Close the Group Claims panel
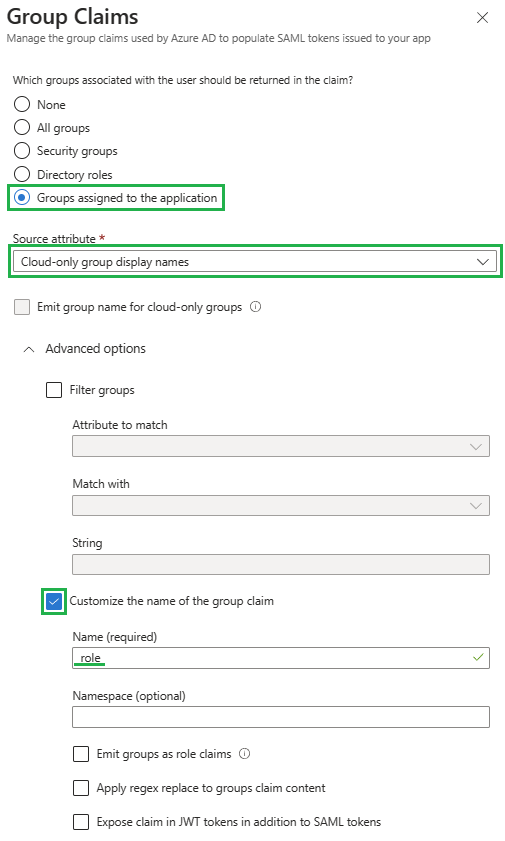Screen dimensions: 505x841 482,18
